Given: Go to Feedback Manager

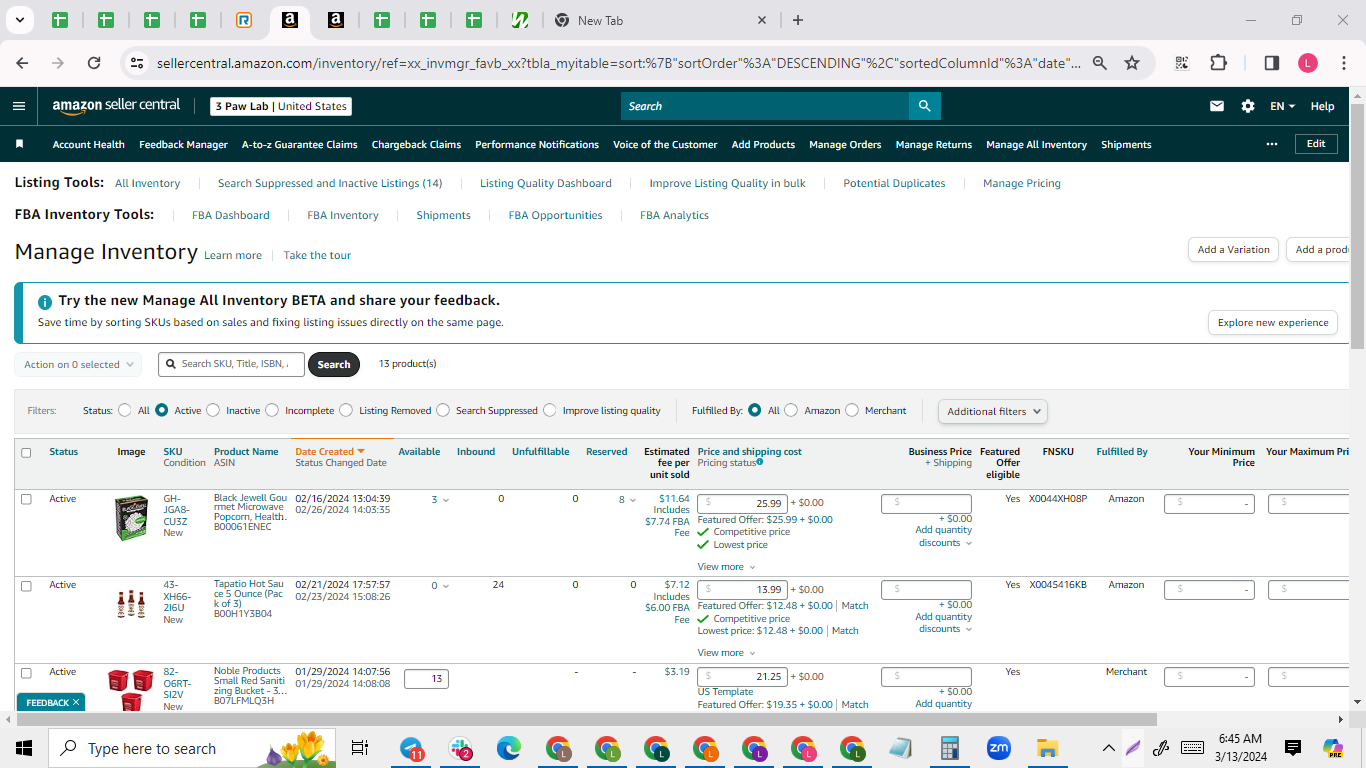Looking at the screenshot, I should pos(183,144).
